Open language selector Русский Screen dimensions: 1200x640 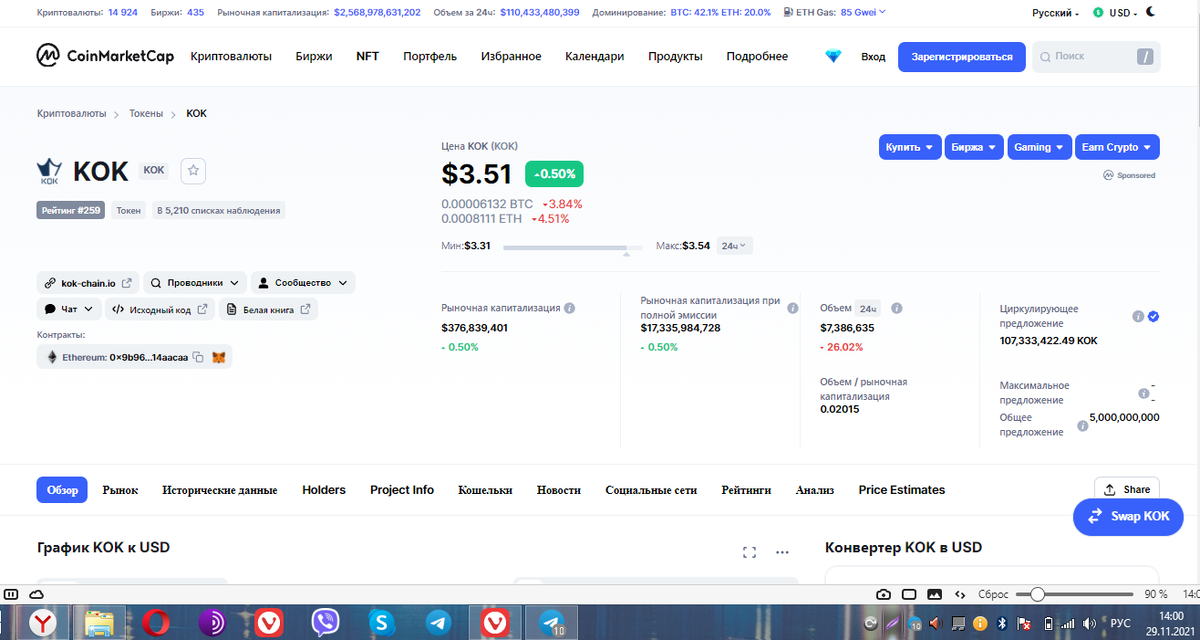point(1055,13)
